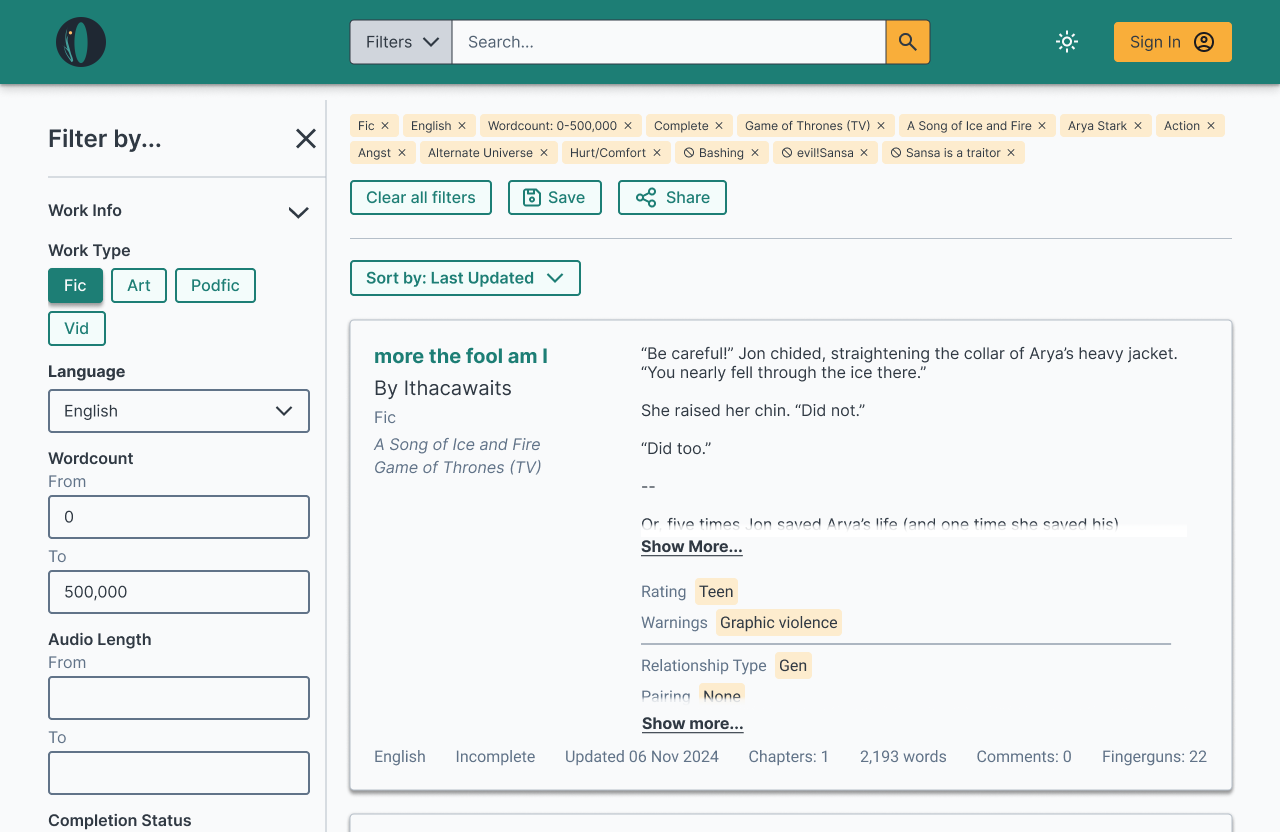Image resolution: width=1280 pixels, height=832 pixels.
Task: Click Audio Length To field
Action: 179,773
